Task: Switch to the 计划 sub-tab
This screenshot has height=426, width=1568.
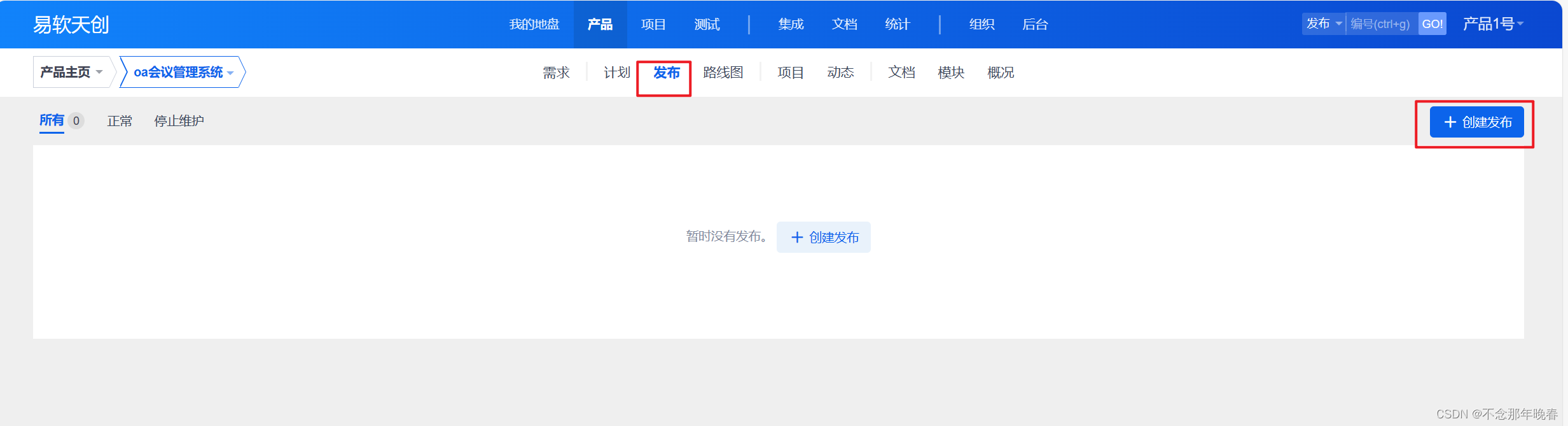Action: click(616, 73)
